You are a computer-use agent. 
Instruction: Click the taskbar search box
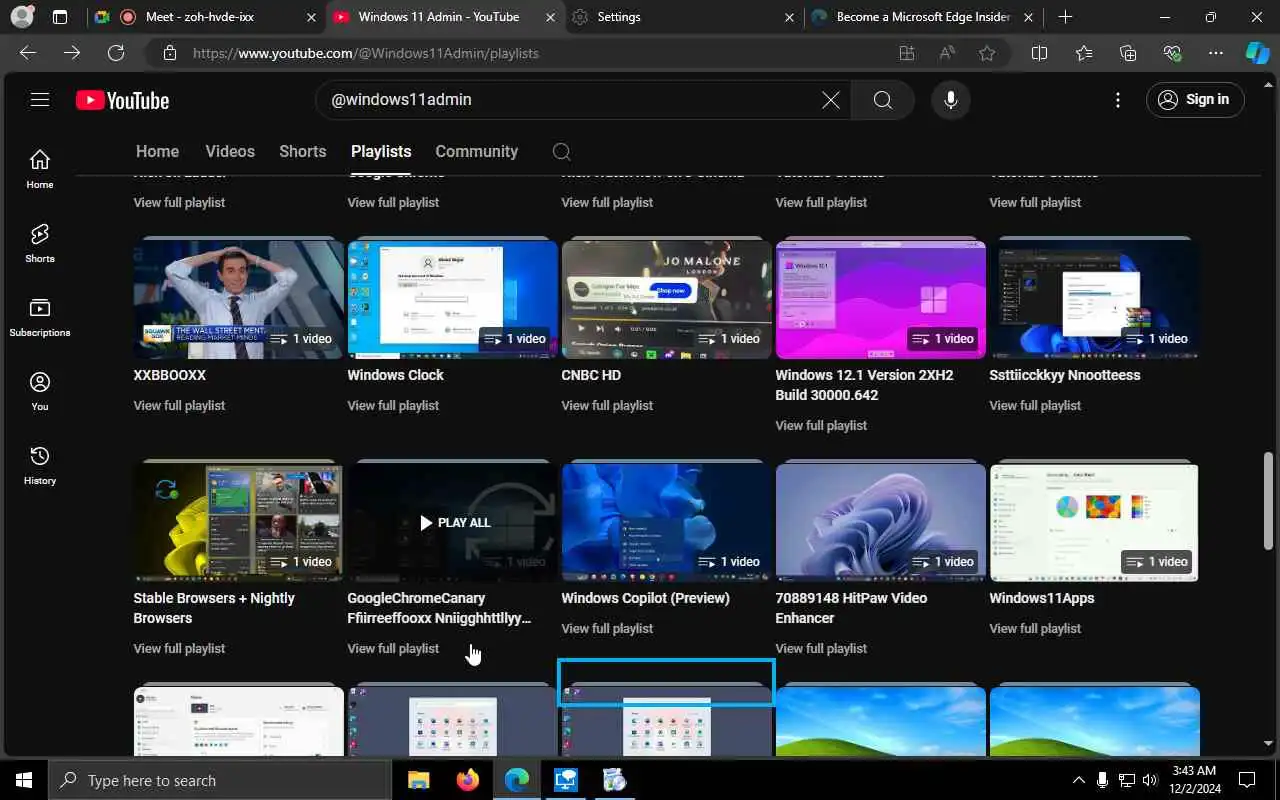(222, 780)
